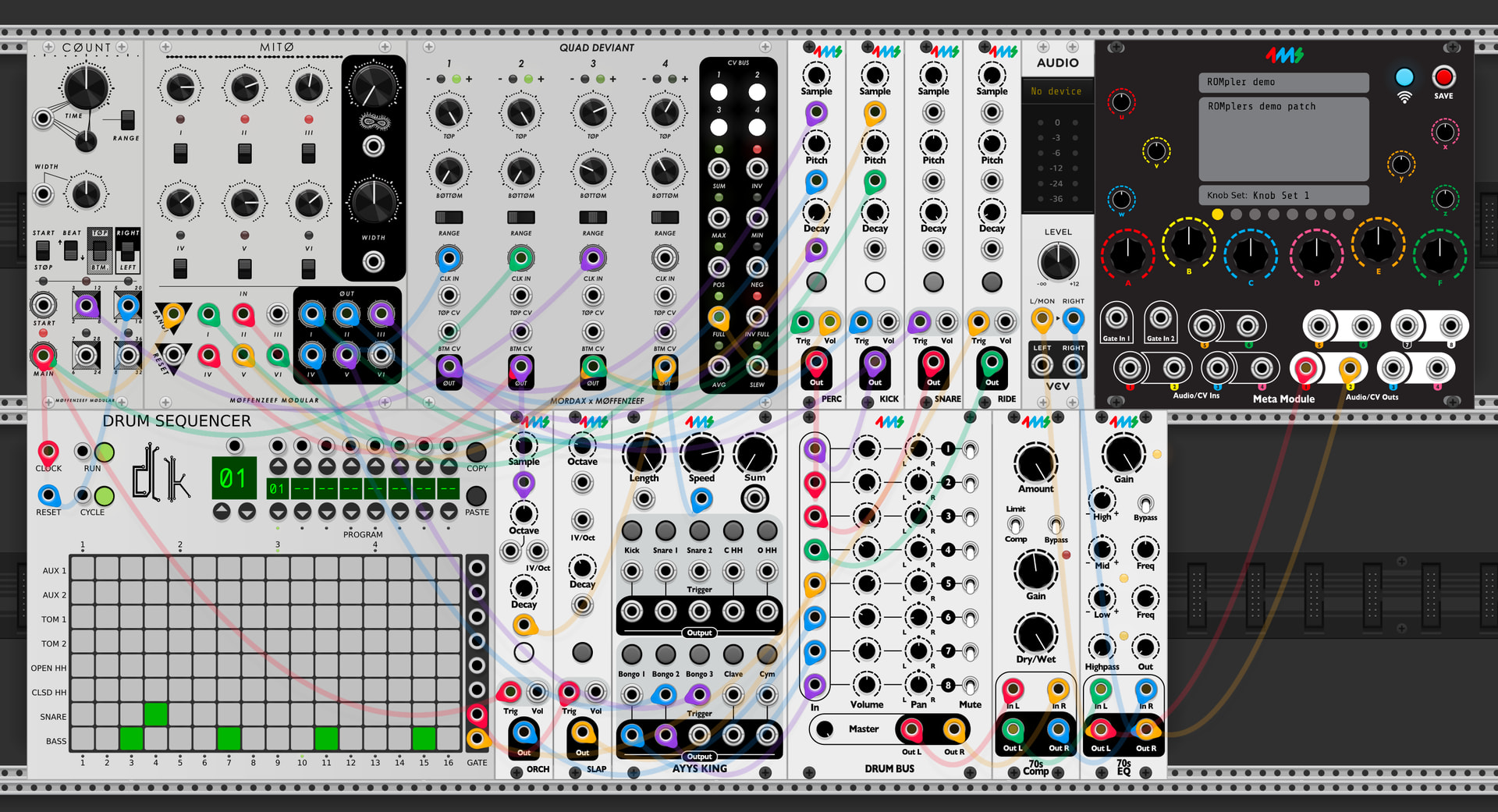The image size is (1498, 812).
Task: Open the Knob Set selector on Meta Module
Action: point(1283,195)
